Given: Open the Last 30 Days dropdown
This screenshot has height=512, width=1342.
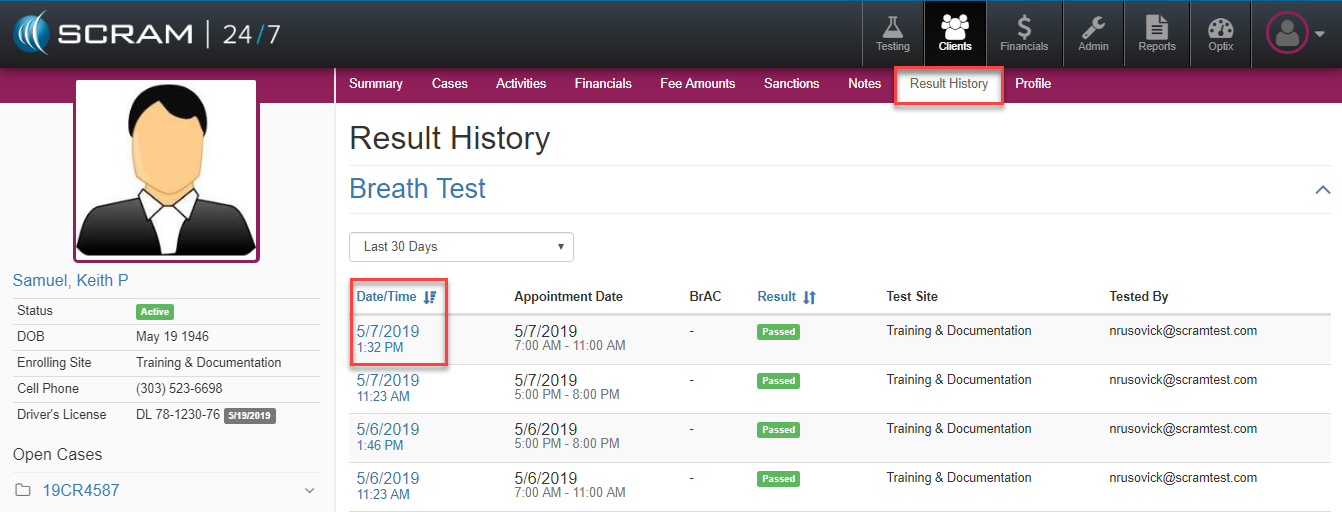Looking at the screenshot, I should tap(461, 247).
